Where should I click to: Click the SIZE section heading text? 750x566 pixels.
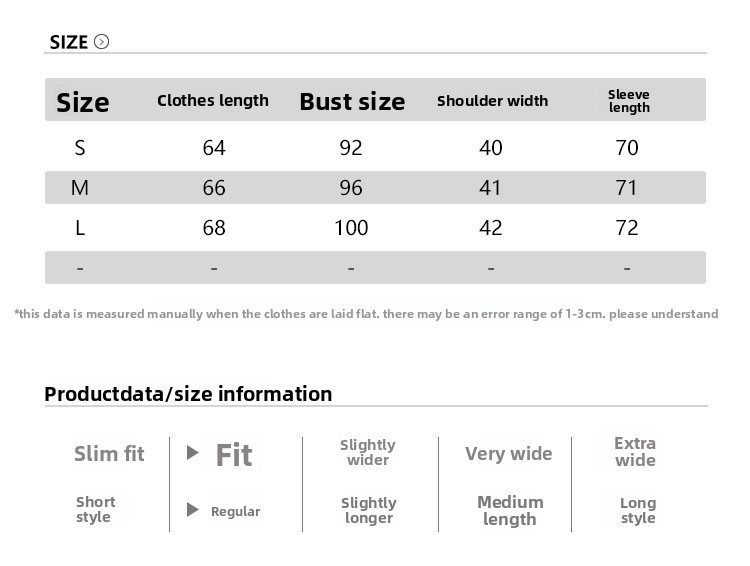click(69, 42)
